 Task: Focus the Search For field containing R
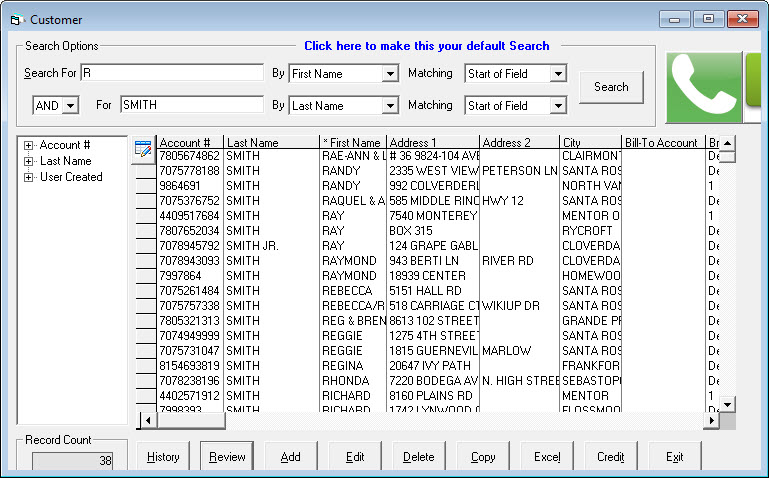[x=172, y=73]
